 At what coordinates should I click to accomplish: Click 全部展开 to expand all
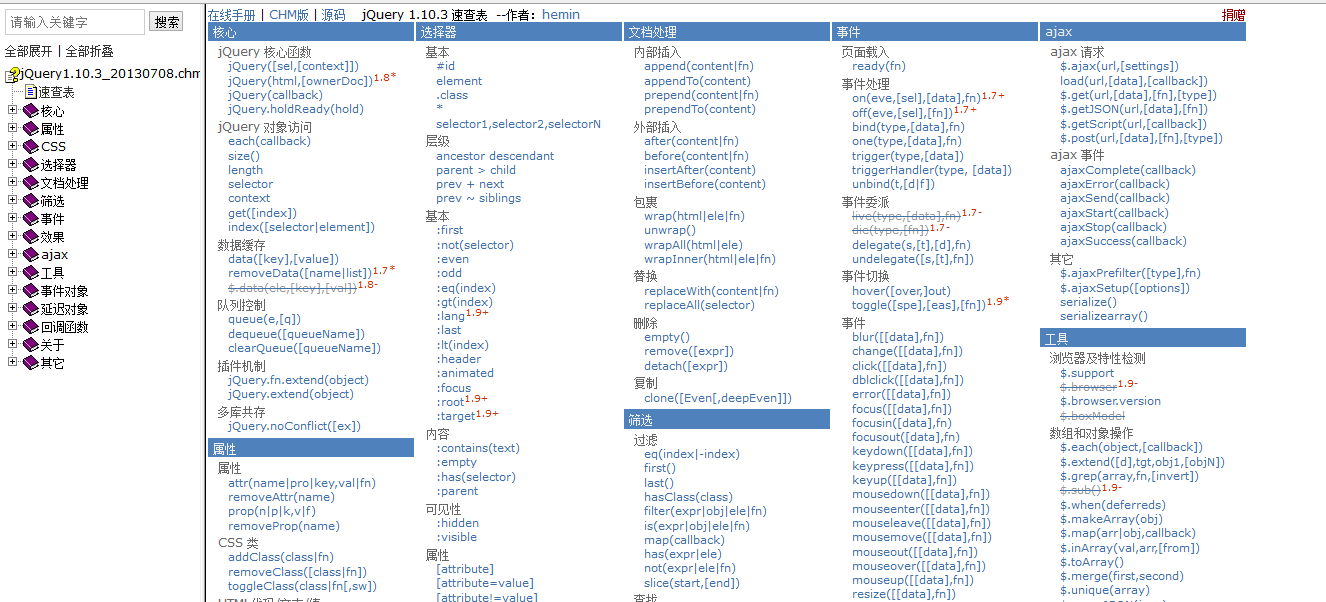28,52
